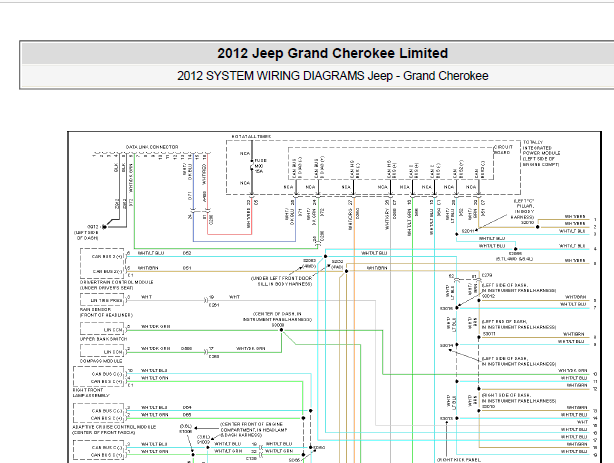Click the ADAPTIVE CRUISE CONTROL MODULE label
This screenshot has width=614, height=463.
click(x=114, y=427)
